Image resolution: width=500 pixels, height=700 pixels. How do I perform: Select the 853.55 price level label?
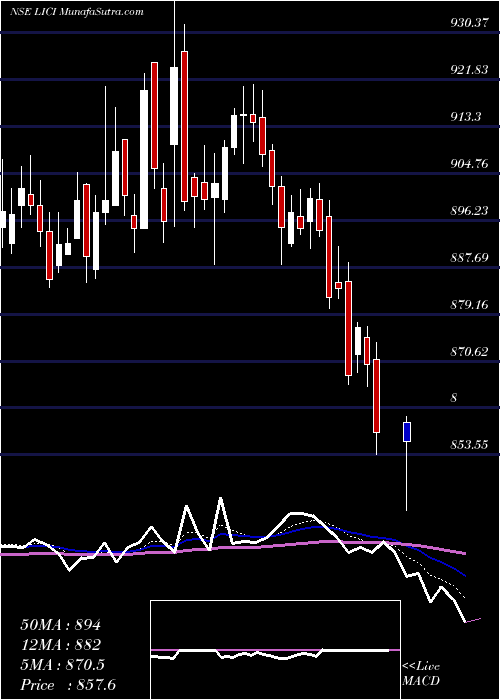pyautogui.click(x=468, y=445)
